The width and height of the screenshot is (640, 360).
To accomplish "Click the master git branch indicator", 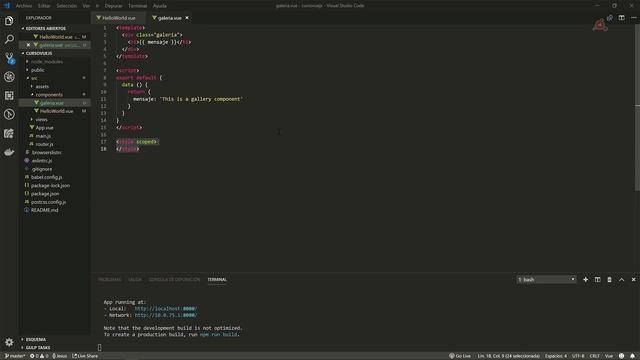I will tap(15, 356).
